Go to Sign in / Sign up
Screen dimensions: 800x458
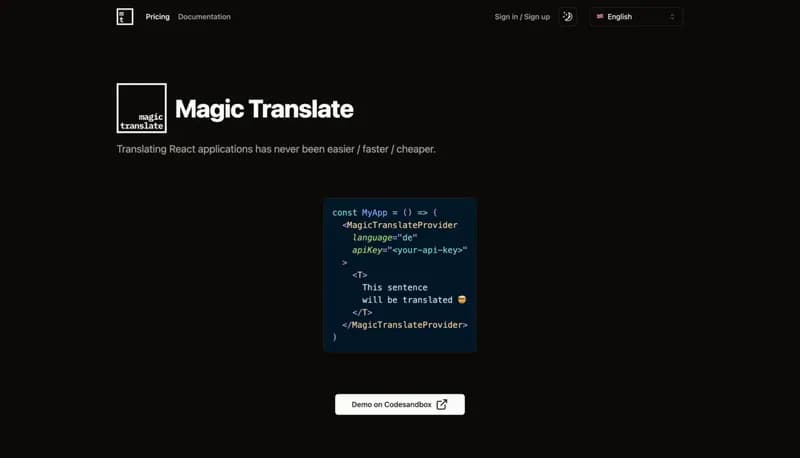pyautogui.click(x=522, y=17)
